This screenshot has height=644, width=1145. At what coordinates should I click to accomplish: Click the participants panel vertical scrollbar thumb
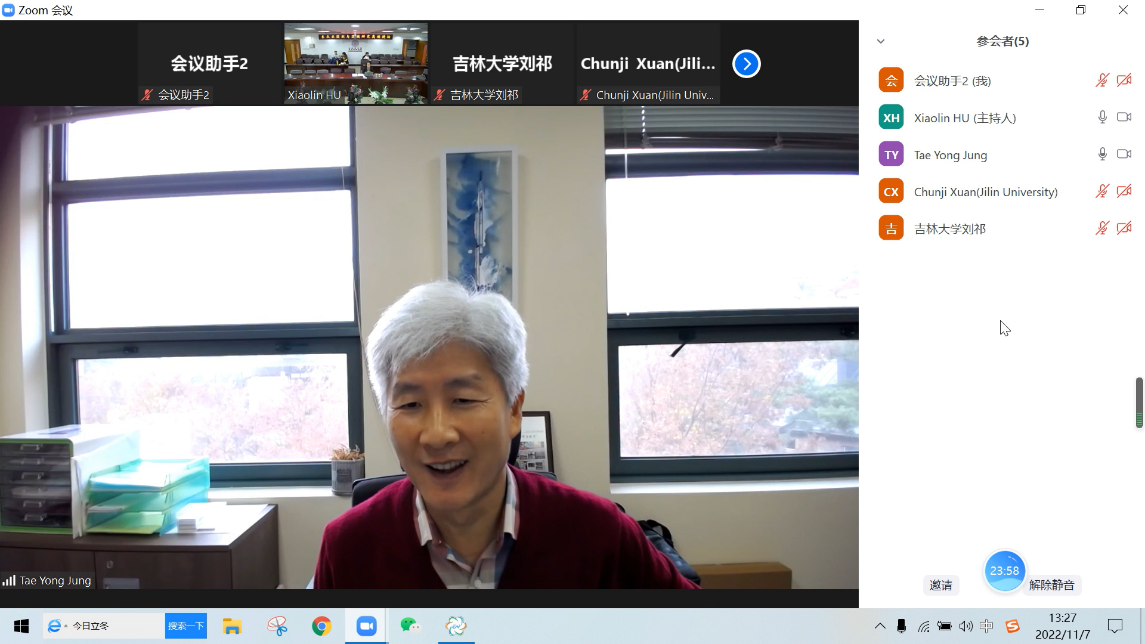pyautogui.click(x=1138, y=402)
